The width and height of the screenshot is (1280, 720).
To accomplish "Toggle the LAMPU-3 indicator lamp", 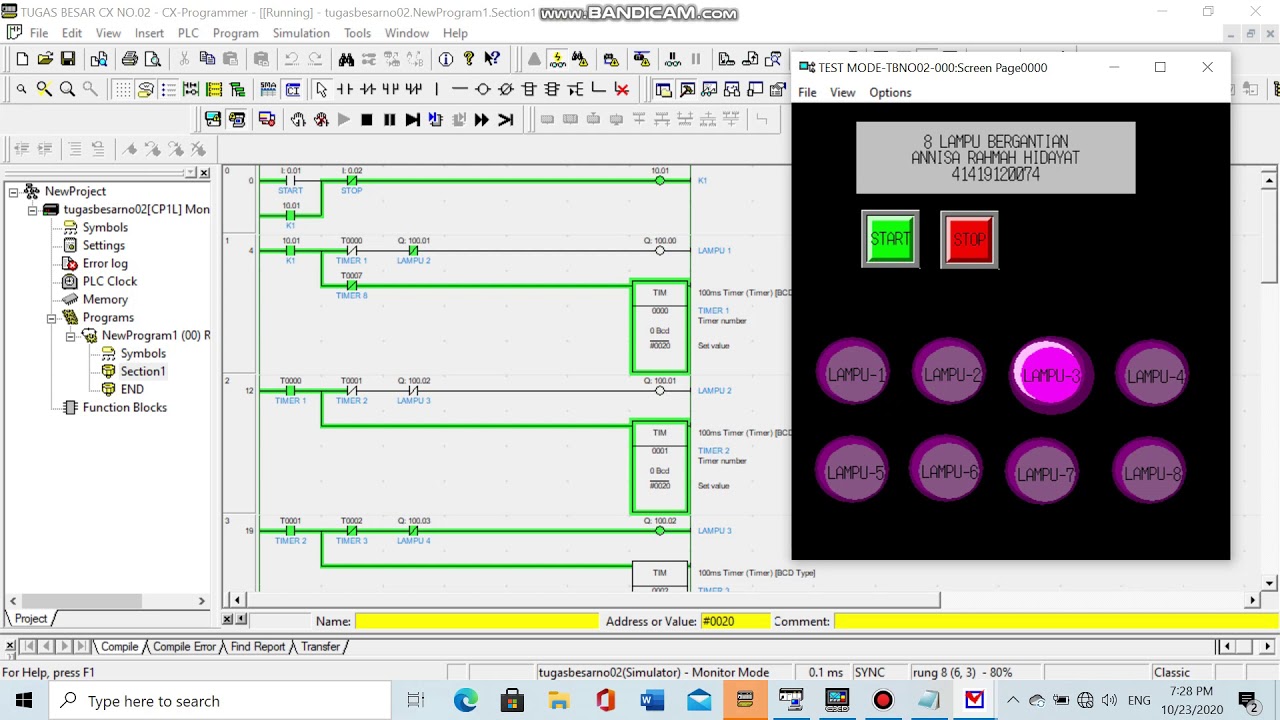I will tap(1050, 375).
